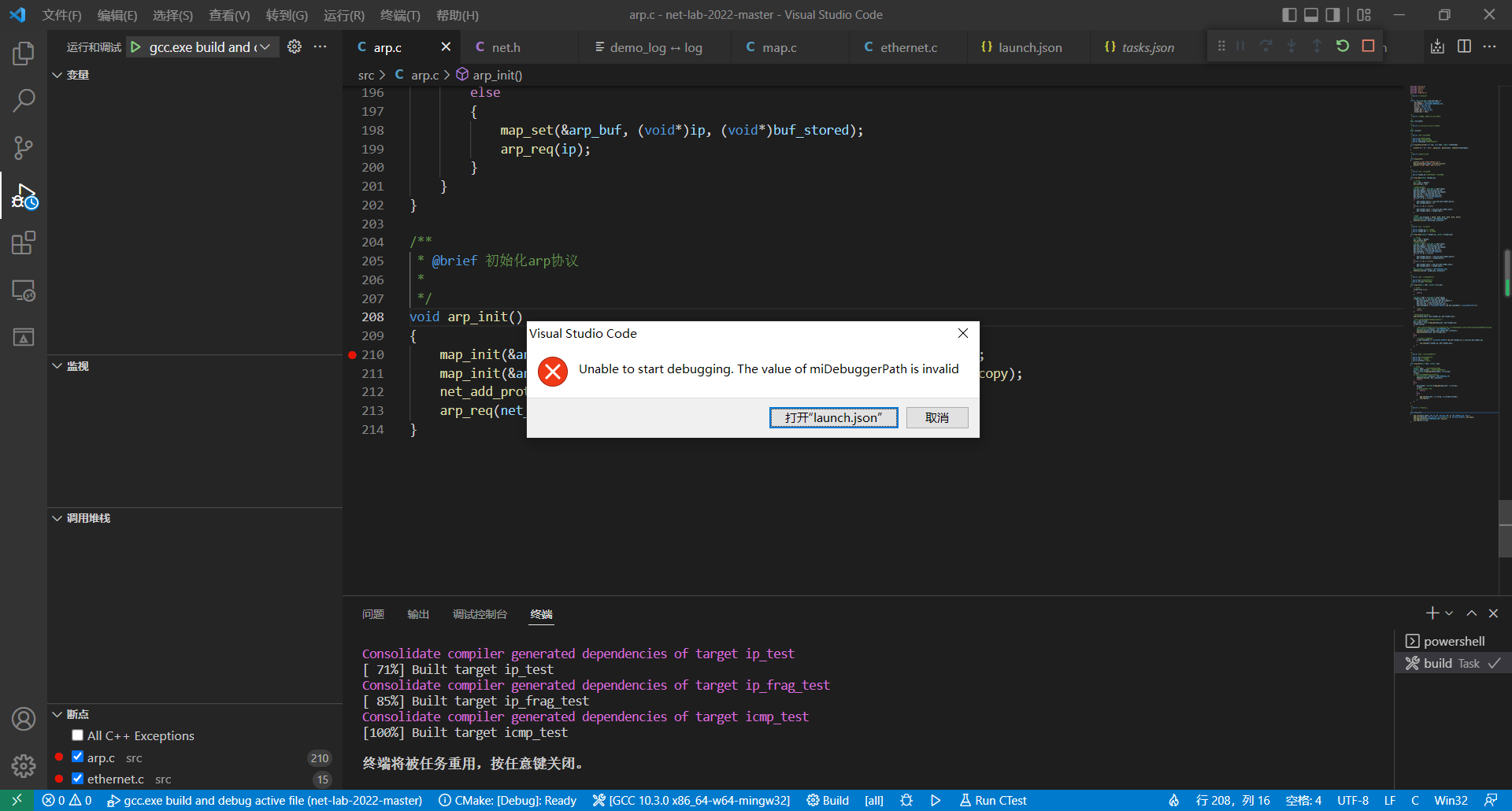Toggle breakpoint dot on line 210

pos(352,355)
